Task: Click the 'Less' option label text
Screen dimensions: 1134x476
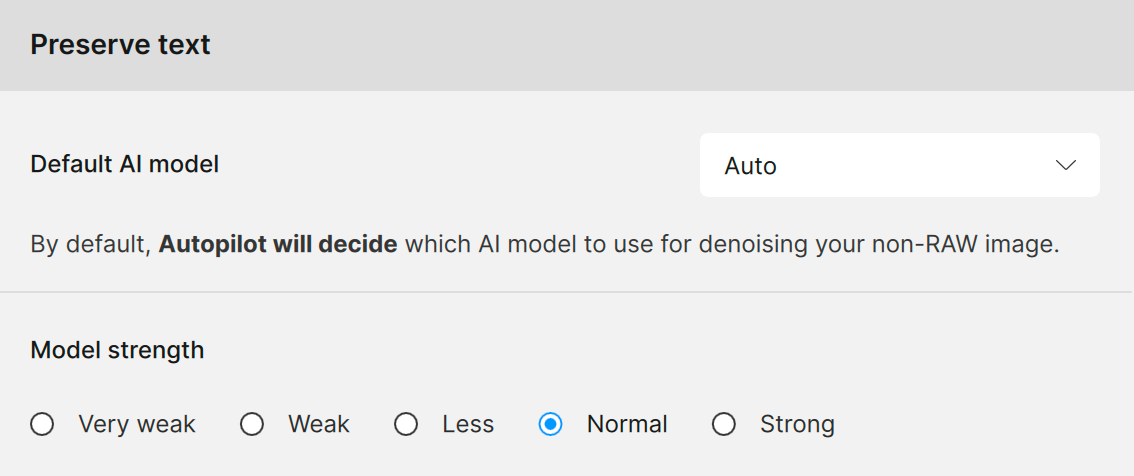Action: click(x=468, y=424)
